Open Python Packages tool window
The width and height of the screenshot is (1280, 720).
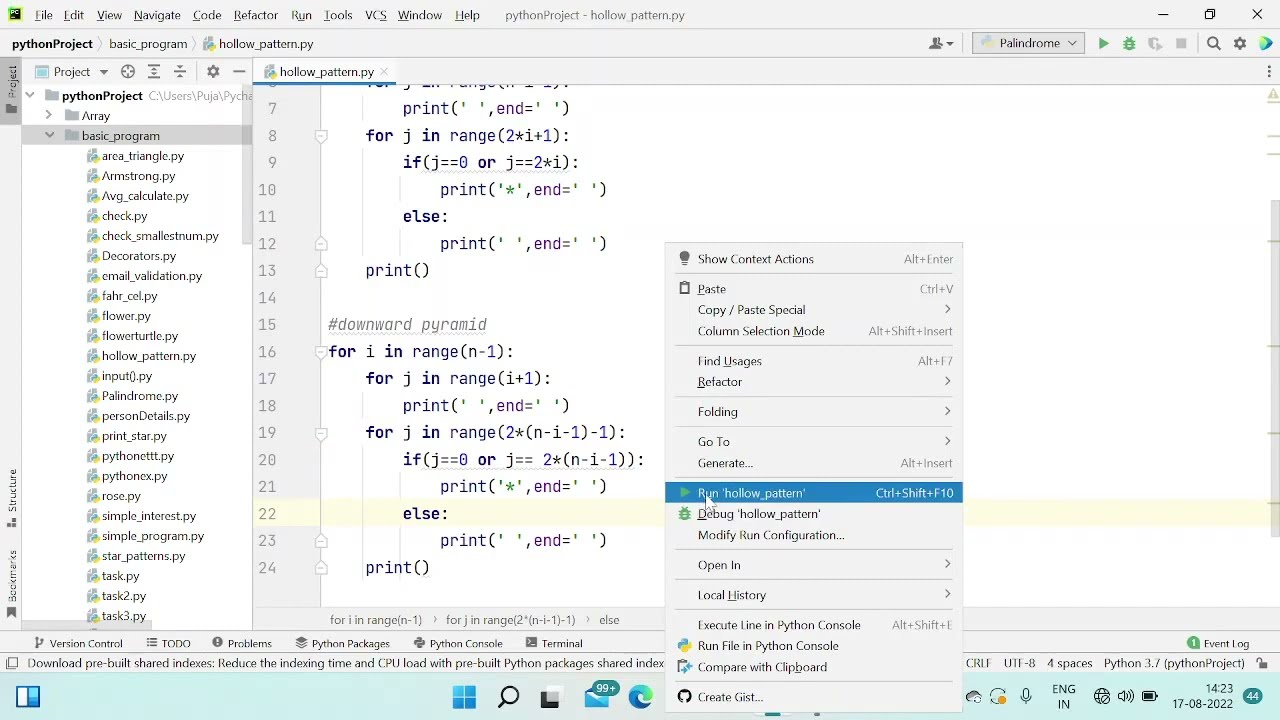pyautogui.click(x=342, y=644)
